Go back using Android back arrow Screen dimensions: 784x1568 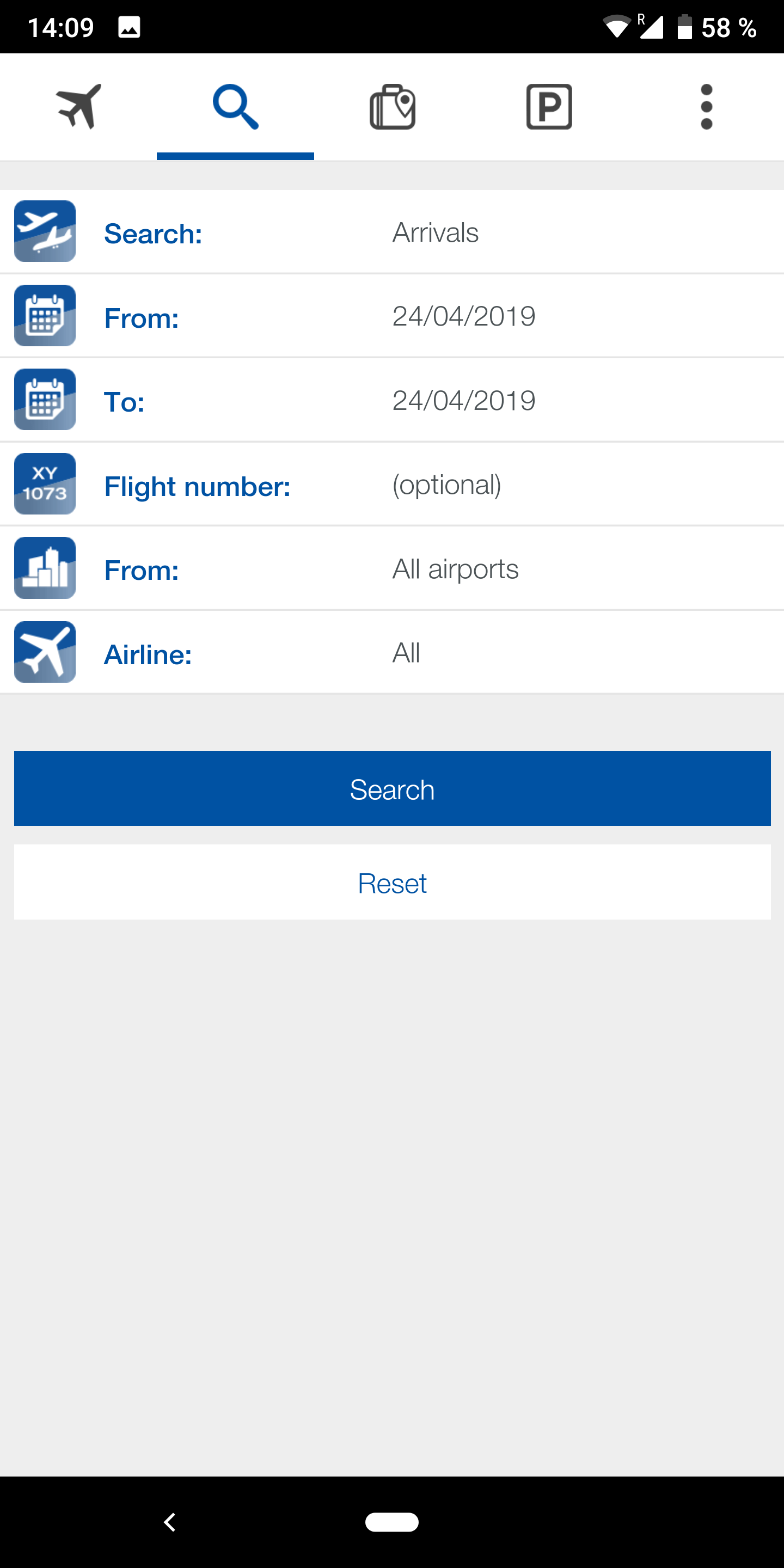170,1522
